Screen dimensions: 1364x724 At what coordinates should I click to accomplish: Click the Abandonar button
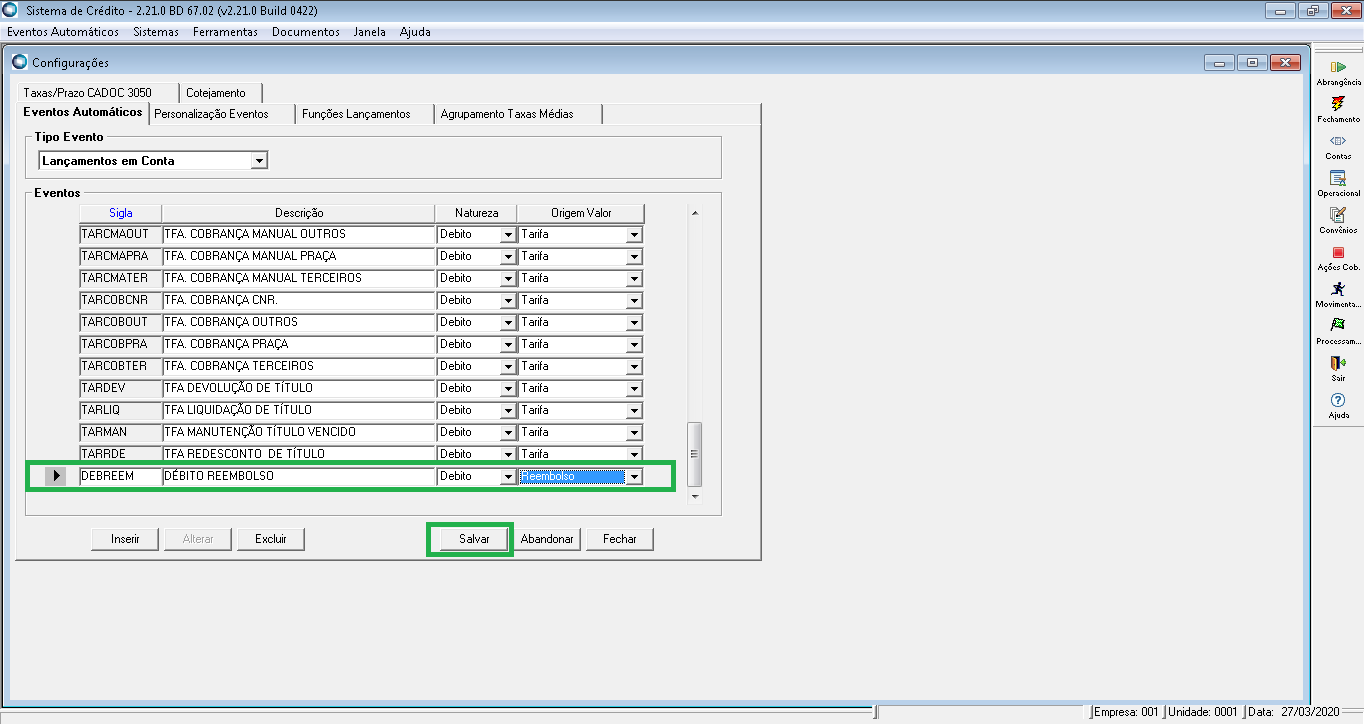coord(547,539)
